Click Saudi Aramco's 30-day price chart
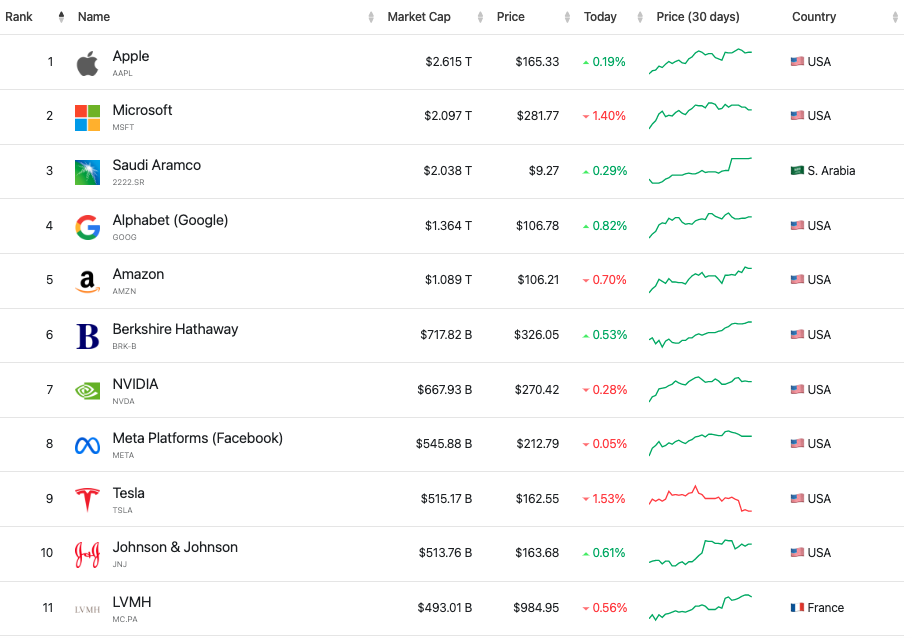 point(700,170)
